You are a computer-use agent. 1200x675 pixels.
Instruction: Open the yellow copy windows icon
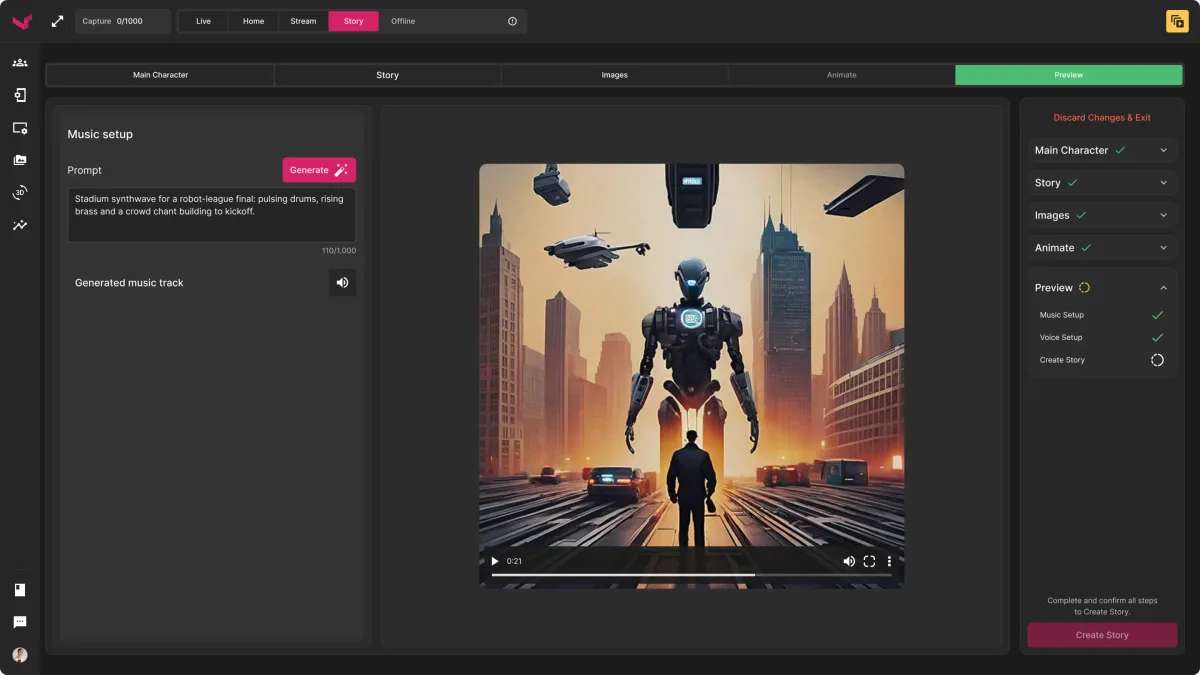point(1177,21)
